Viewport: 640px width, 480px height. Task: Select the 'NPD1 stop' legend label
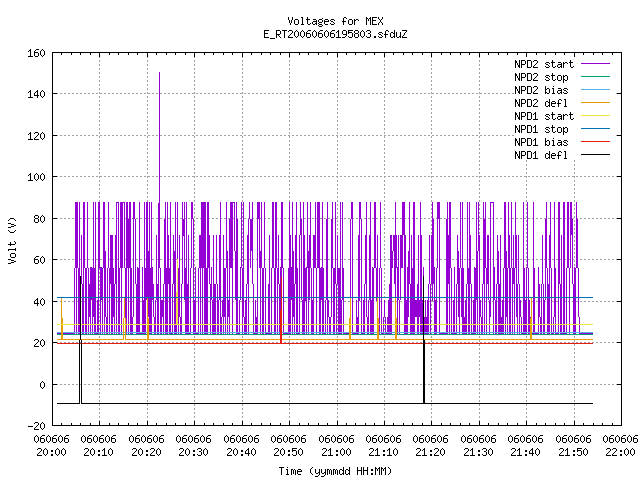click(541, 129)
